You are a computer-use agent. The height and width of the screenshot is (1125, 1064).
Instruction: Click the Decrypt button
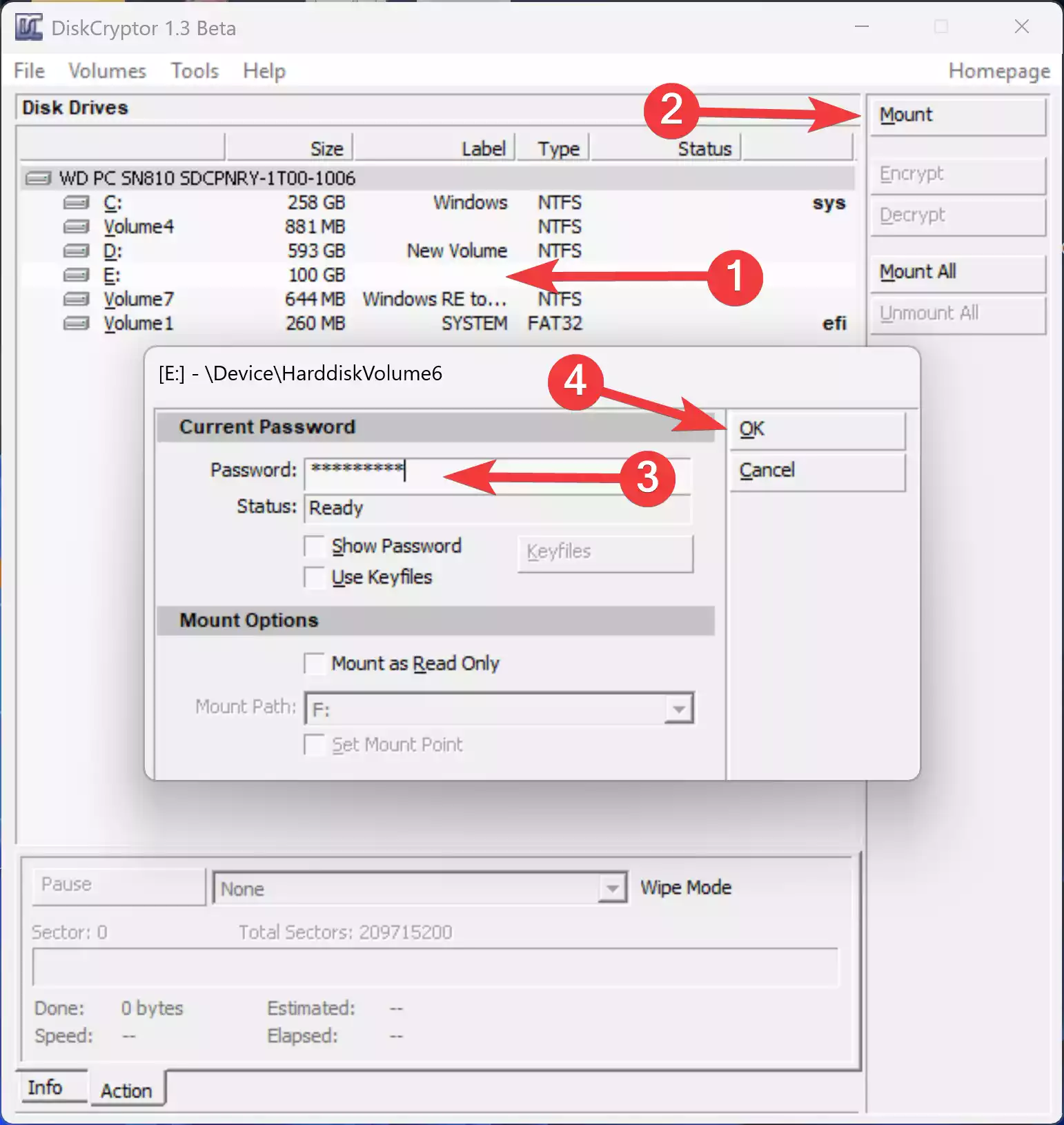coord(958,217)
